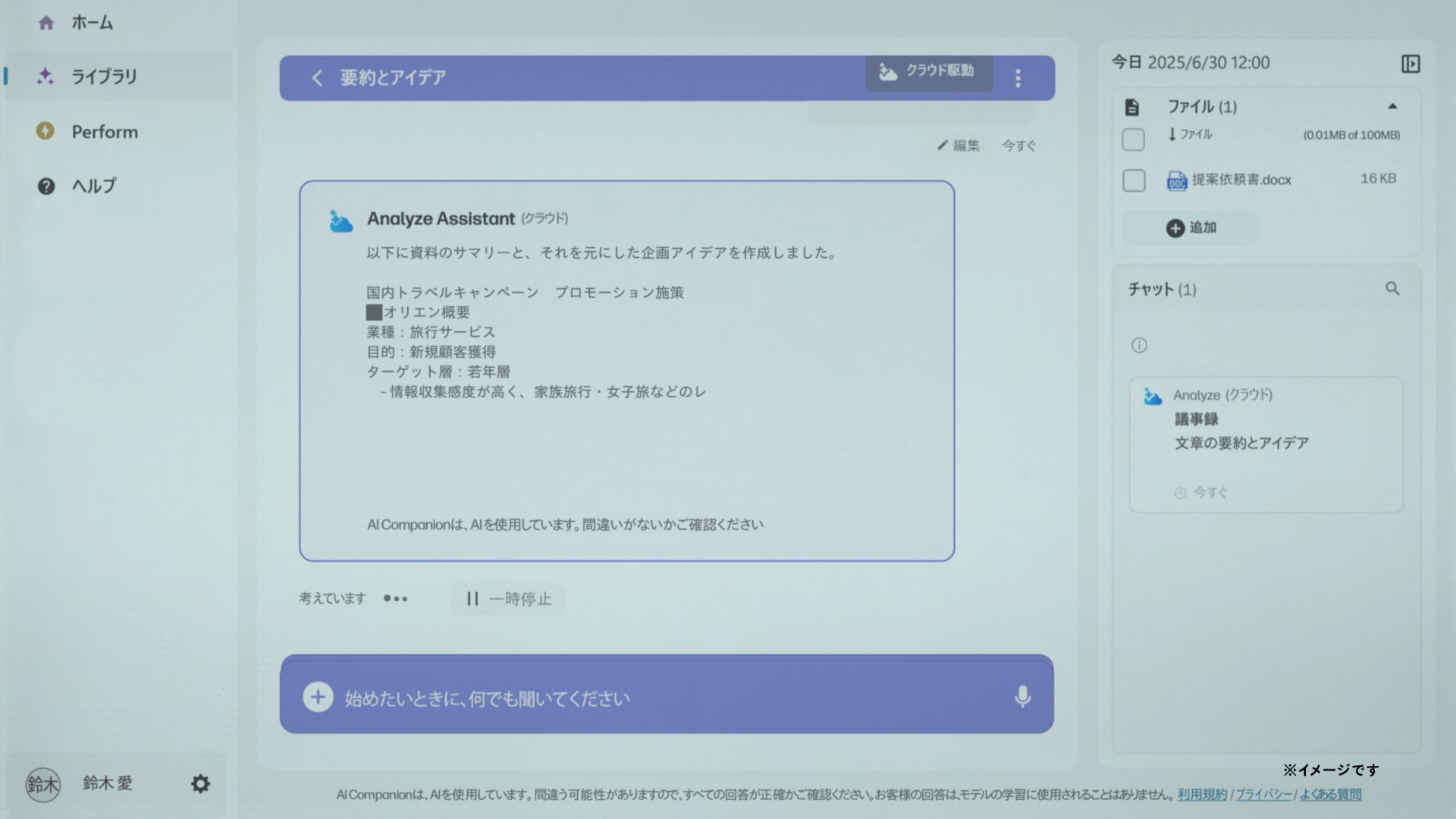Screen dimensions: 1456x819
Task: Go back with the header arrow
Action: tap(317, 77)
